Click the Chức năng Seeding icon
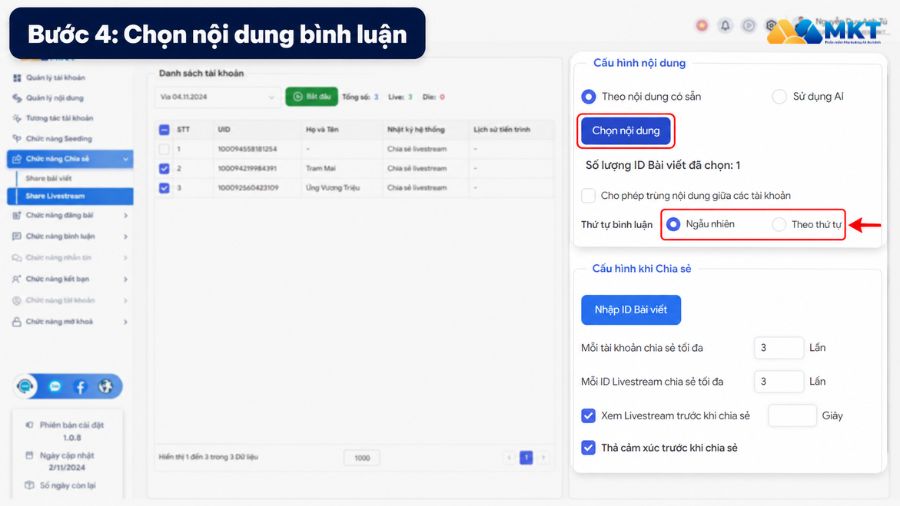Screen dimensions: 900x506 [17, 138]
